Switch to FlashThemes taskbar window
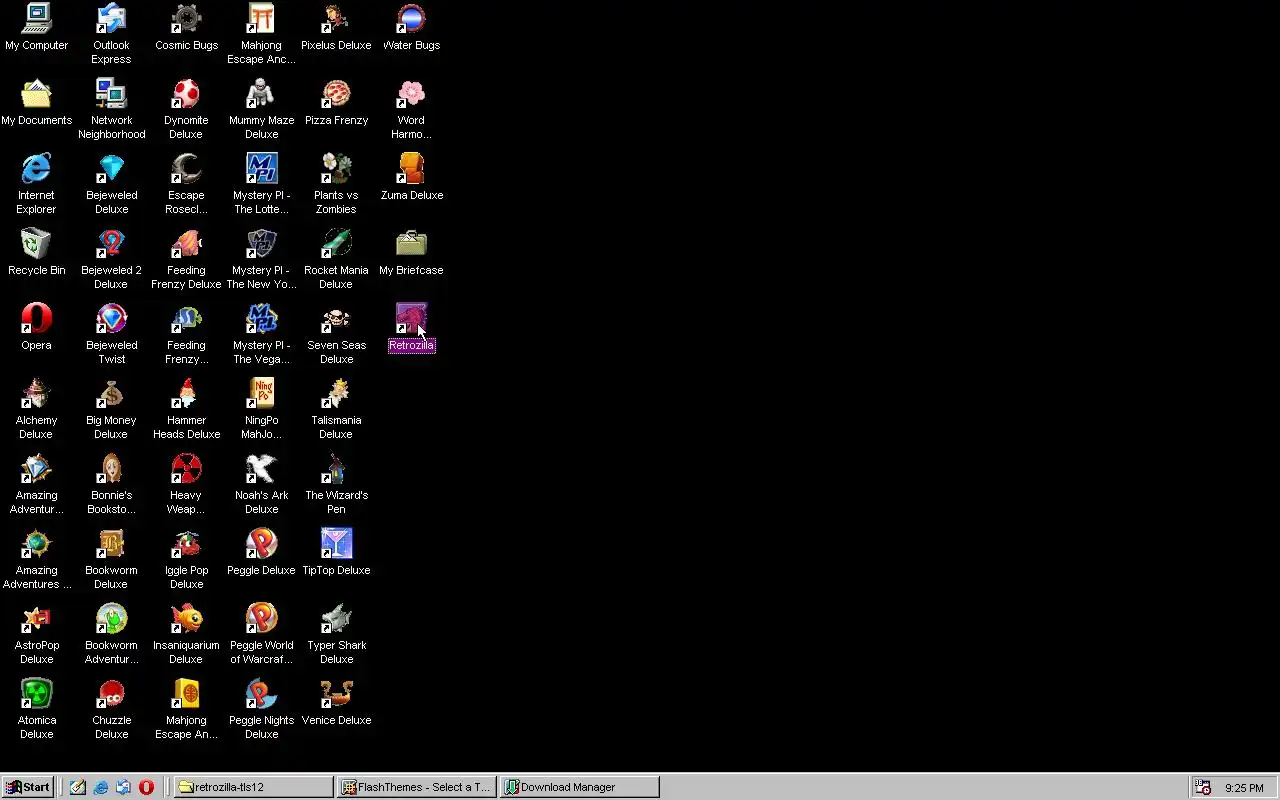 416,787
